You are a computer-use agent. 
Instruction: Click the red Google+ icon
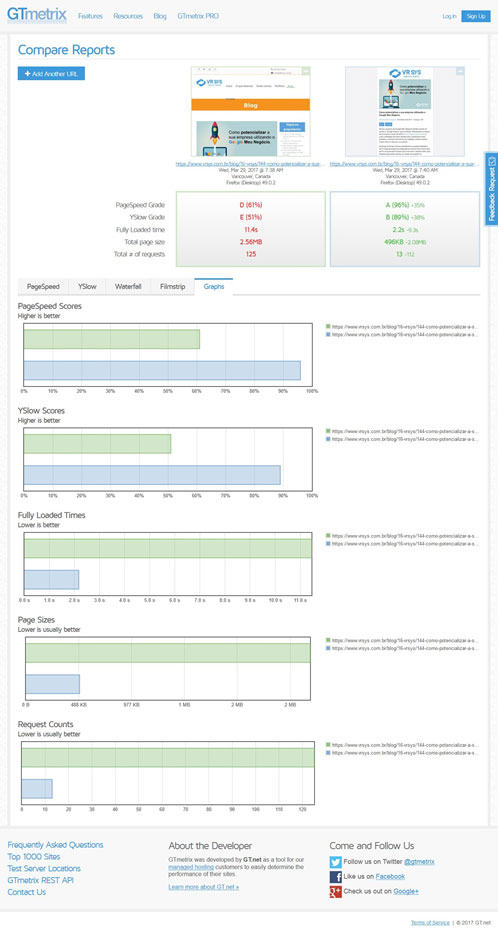click(x=336, y=891)
